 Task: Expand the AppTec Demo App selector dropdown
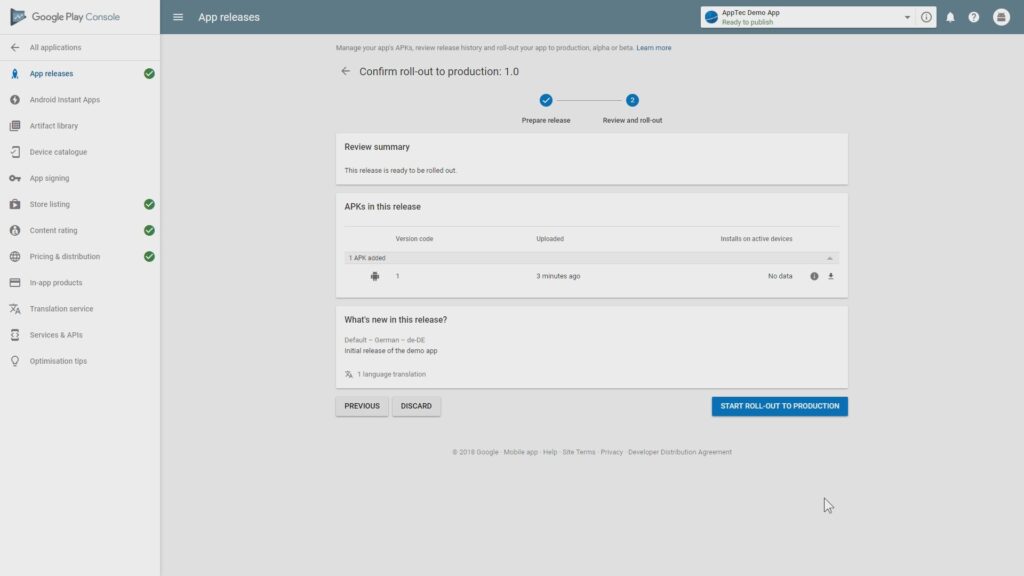point(907,17)
